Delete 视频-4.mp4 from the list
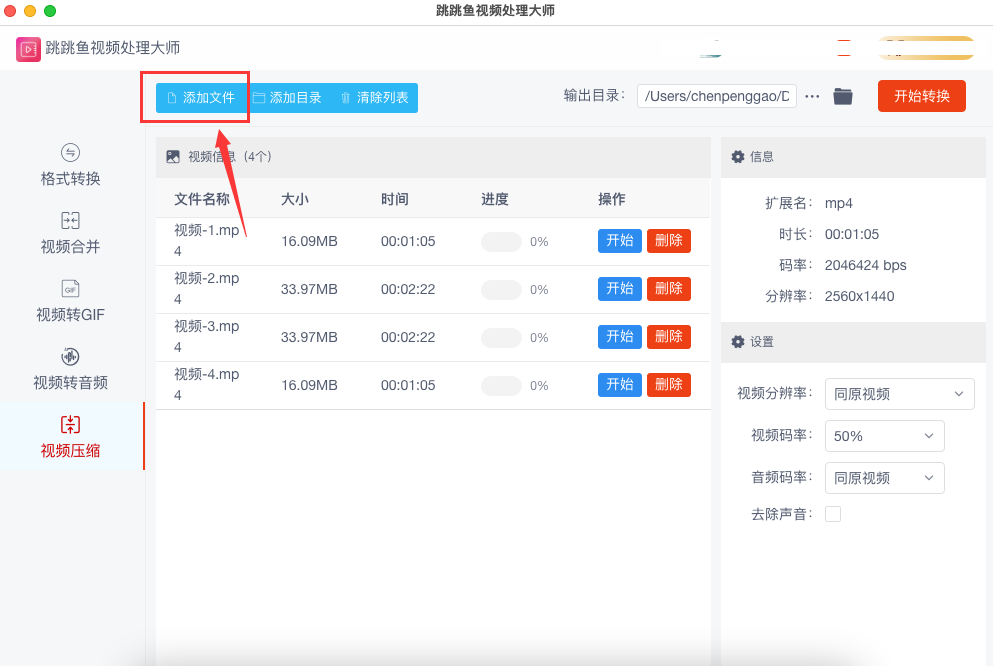The height and width of the screenshot is (666, 993). [669, 385]
